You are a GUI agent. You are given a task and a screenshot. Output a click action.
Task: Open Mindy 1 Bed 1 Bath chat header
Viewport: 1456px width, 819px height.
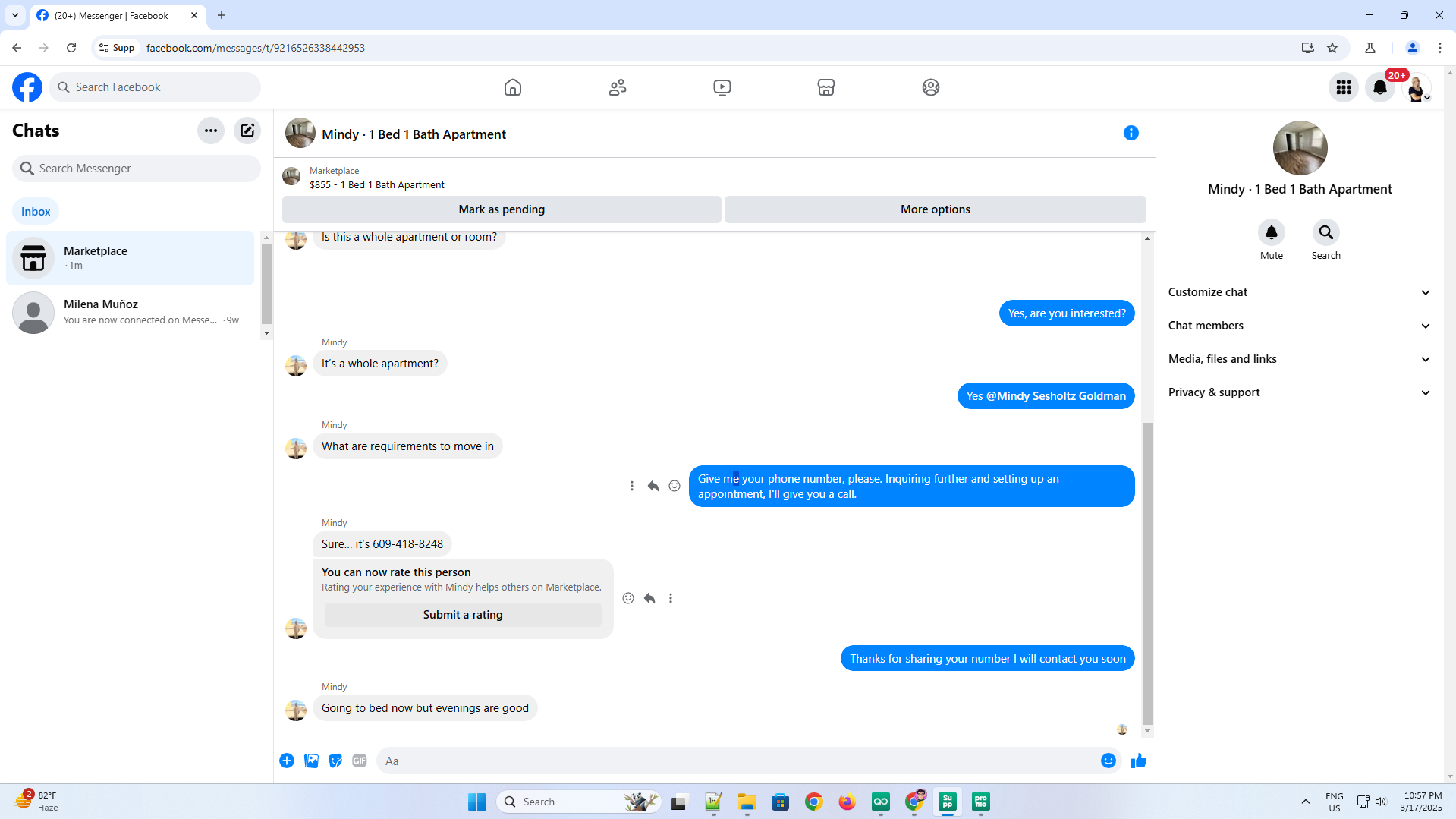(x=414, y=134)
